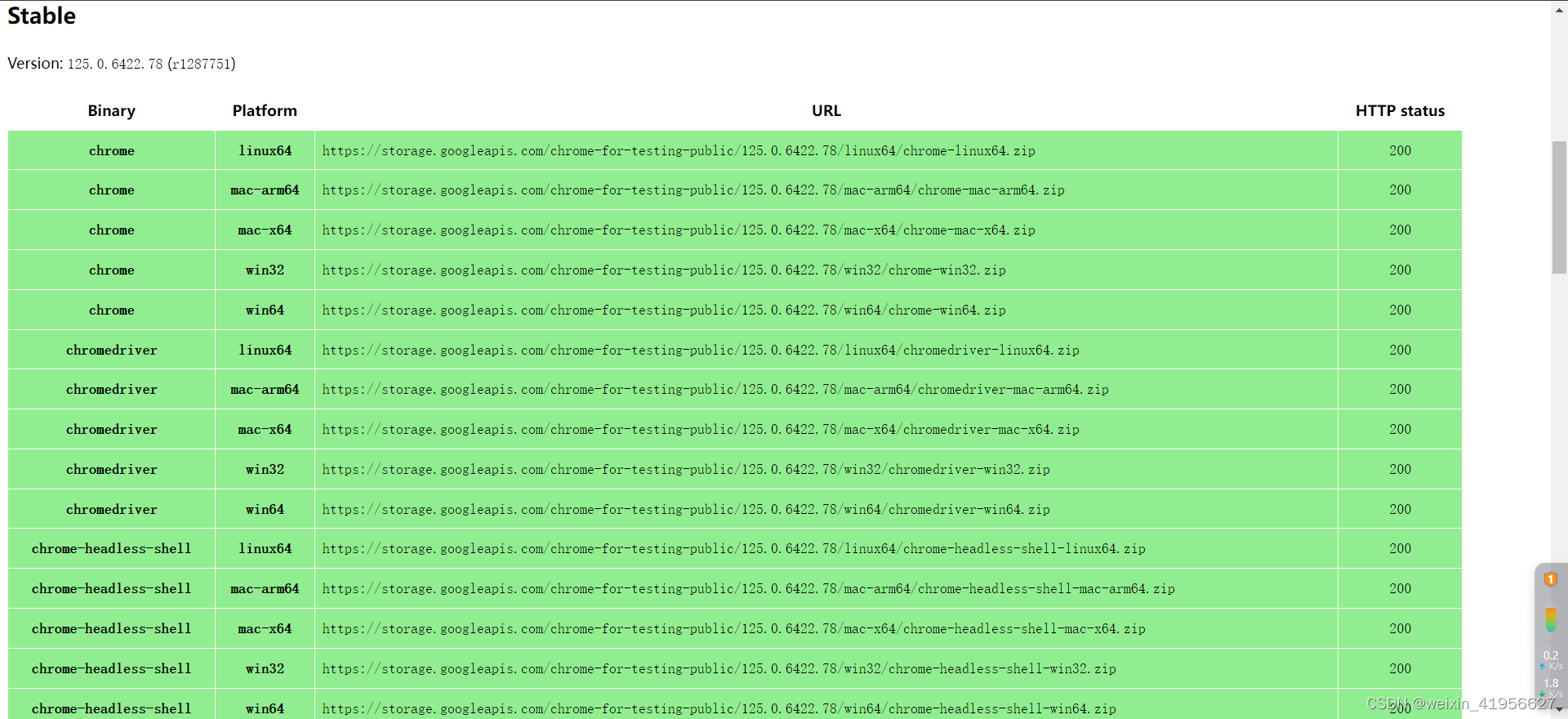
Task: Click the chrome binary cell for linux64
Action: (x=112, y=151)
